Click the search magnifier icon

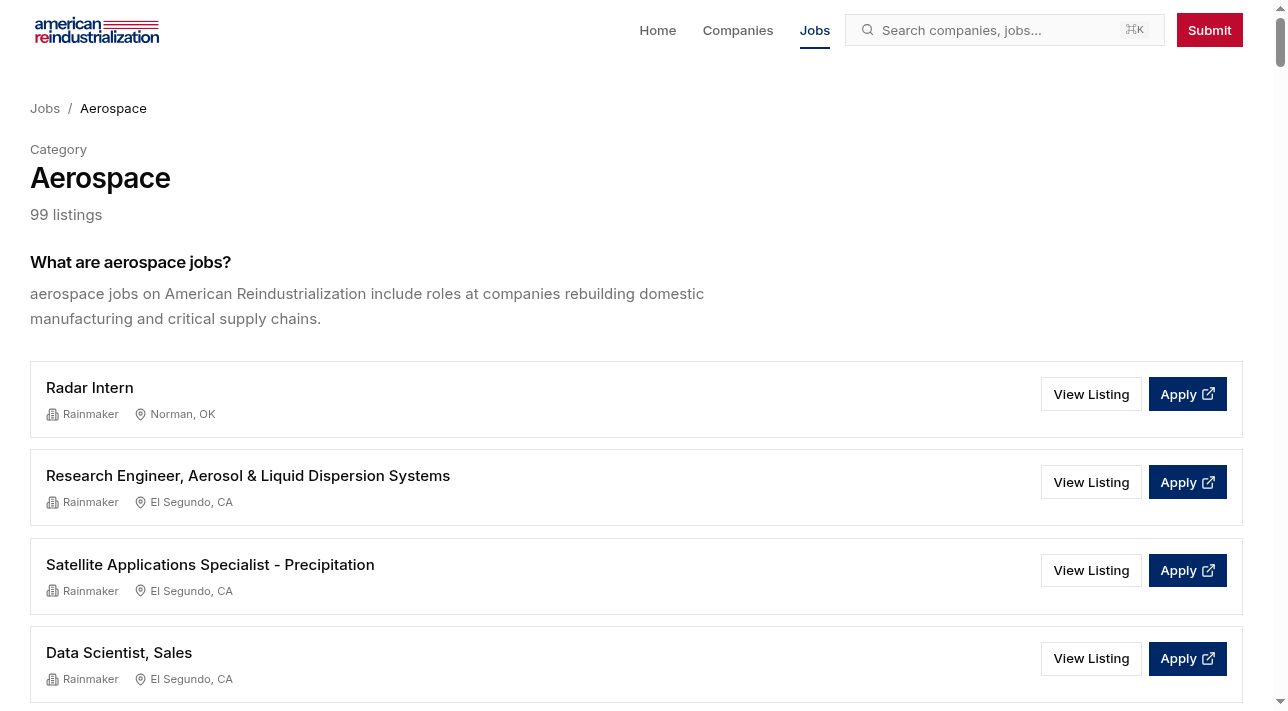click(867, 30)
